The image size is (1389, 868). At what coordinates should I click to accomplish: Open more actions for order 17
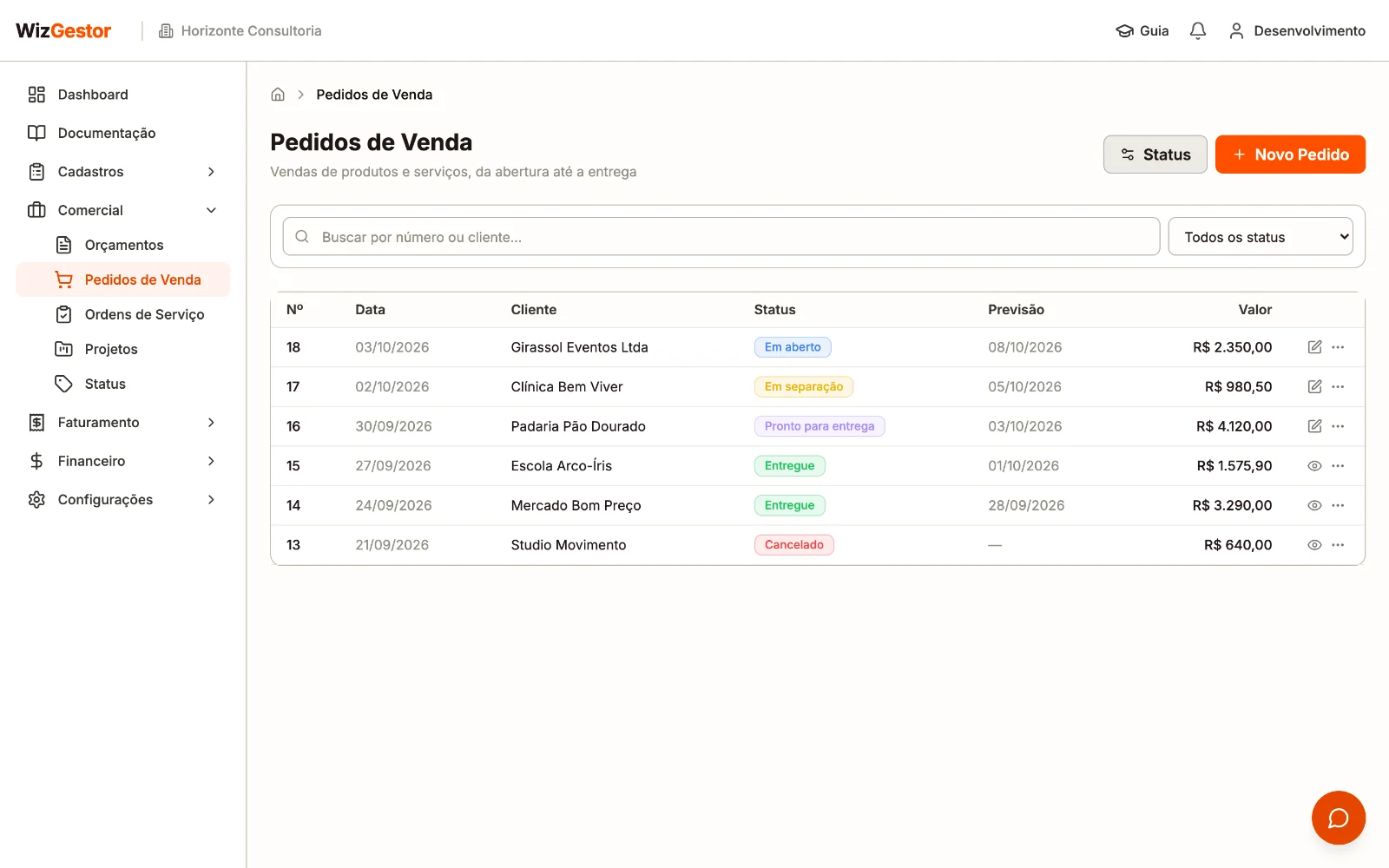pyautogui.click(x=1338, y=387)
